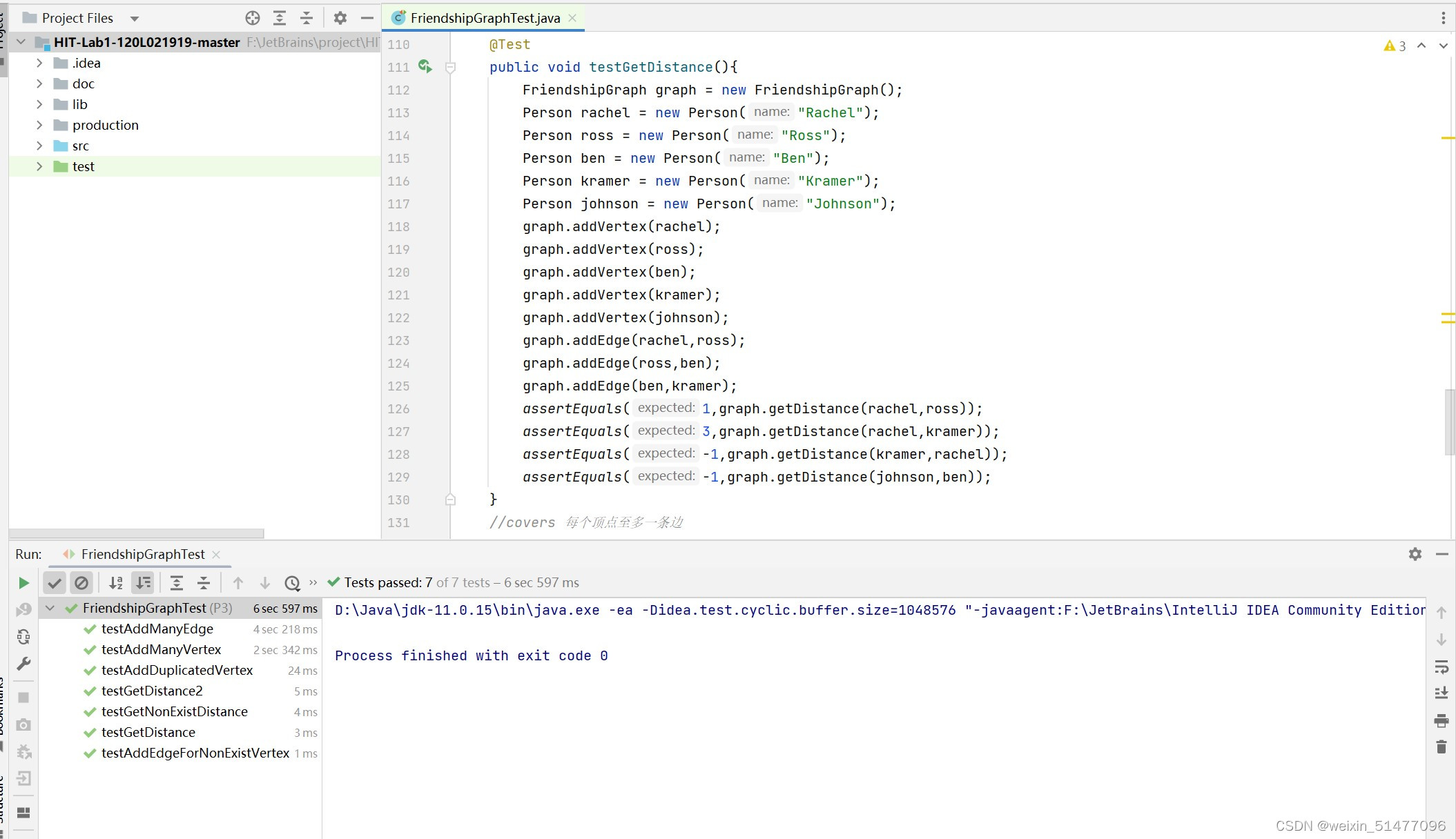Click layout icon in Run sidebar
This screenshot has height=839, width=1456.
click(23, 813)
